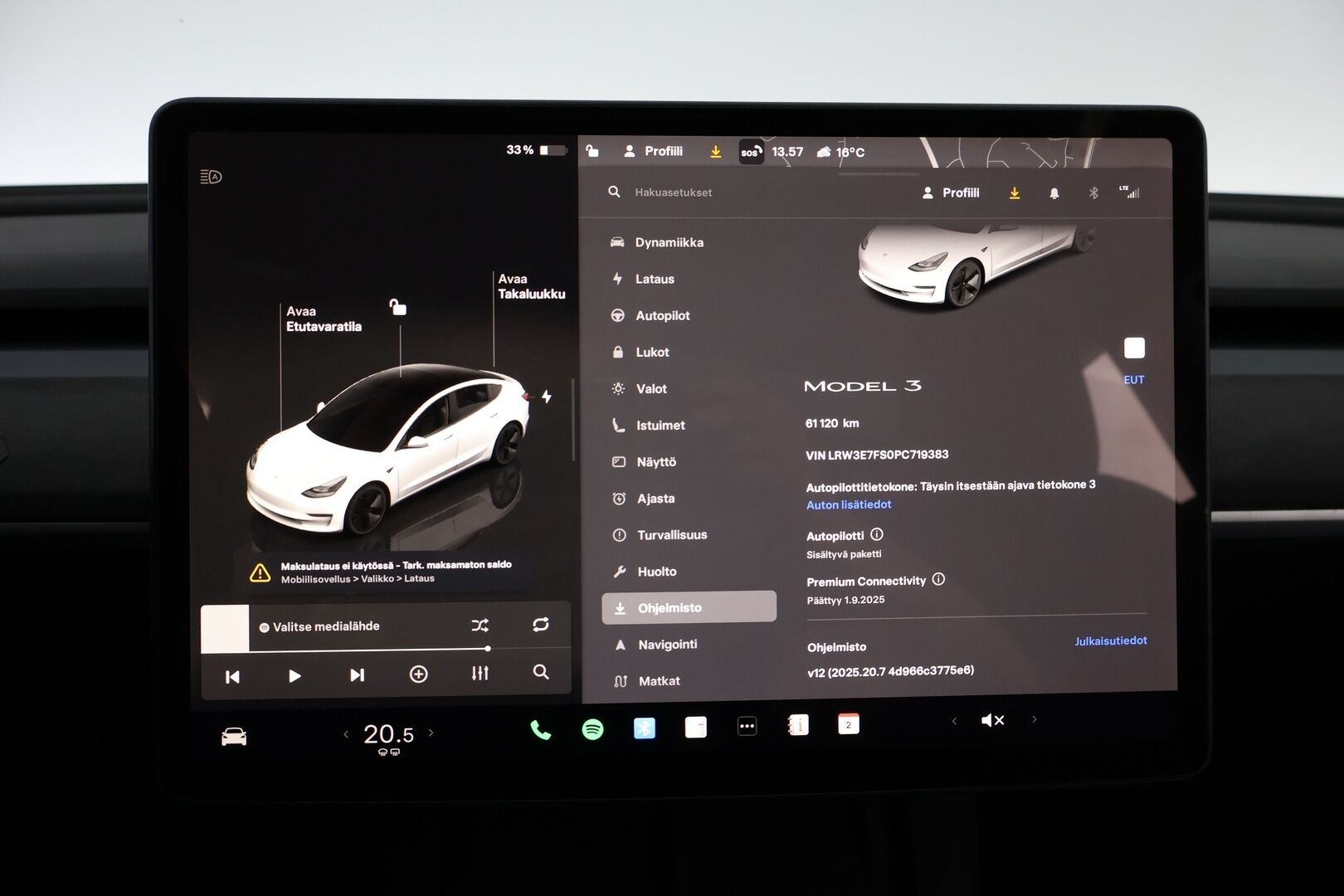Image resolution: width=1344 pixels, height=896 pixels.
Task: Open Bluetooth settings in settings header
Action: (x=1093, y=192)
